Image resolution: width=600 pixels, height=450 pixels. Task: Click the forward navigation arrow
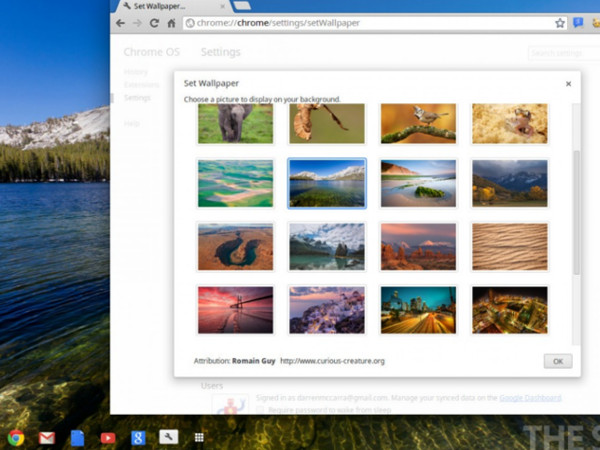(x=137, y=23)
